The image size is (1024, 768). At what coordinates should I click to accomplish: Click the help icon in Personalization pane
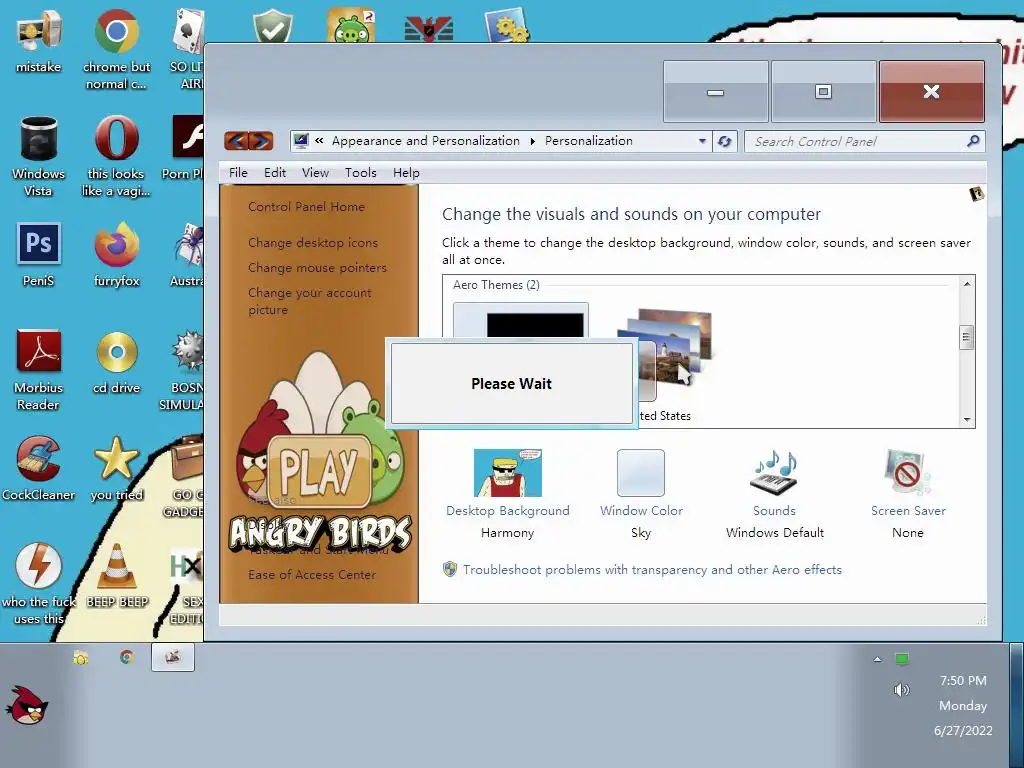pyautogui.click(x=977, y=194)
